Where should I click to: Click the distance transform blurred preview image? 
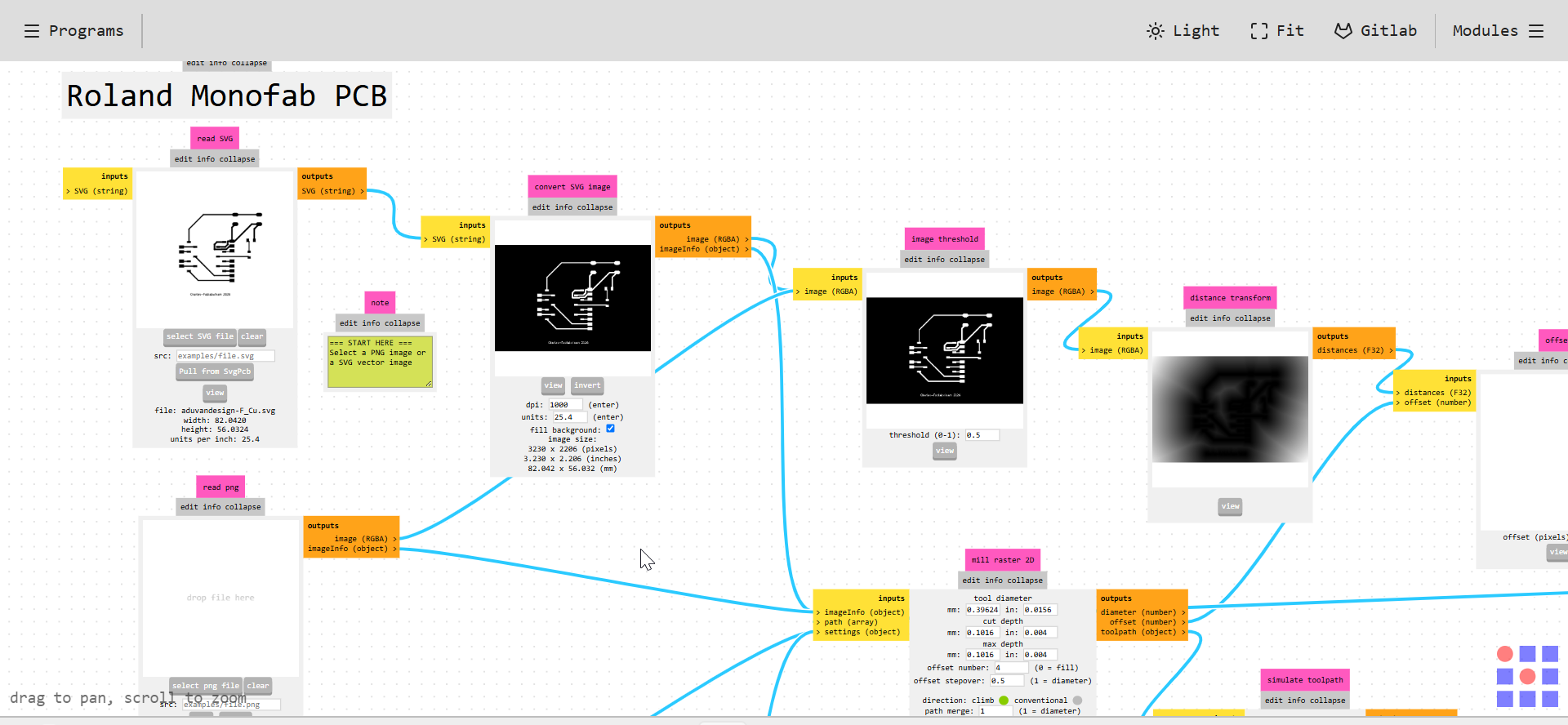pyautogui.click(x=1230, y=409)
